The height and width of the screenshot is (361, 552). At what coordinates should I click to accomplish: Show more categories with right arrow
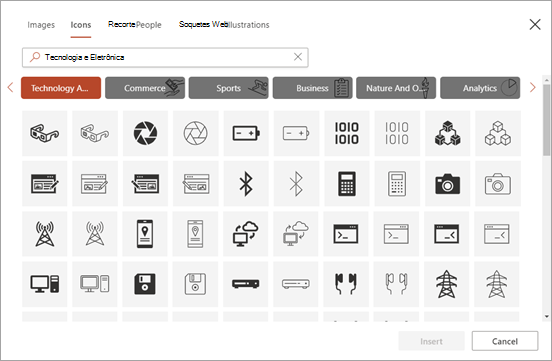tap(532, 87)
